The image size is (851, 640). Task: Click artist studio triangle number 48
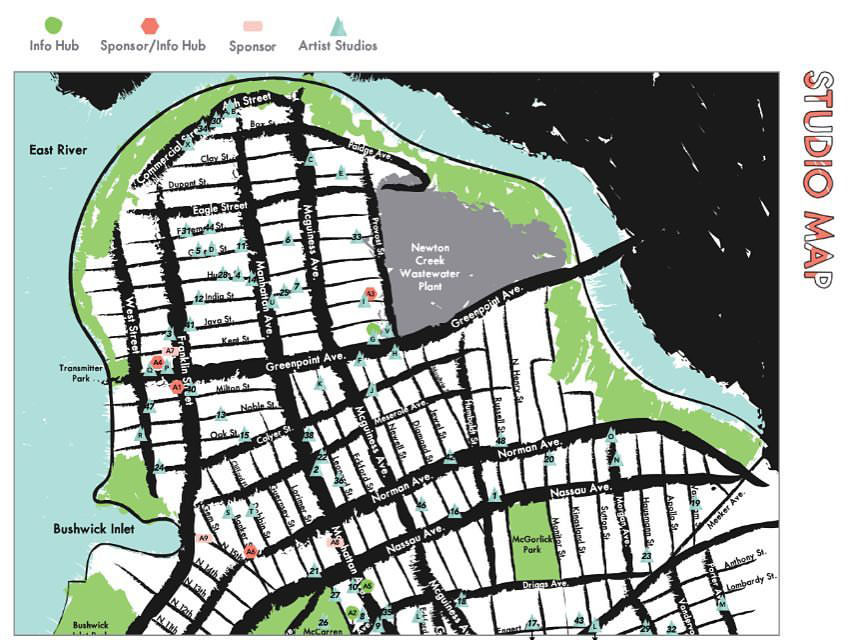(x=500, y=441)
